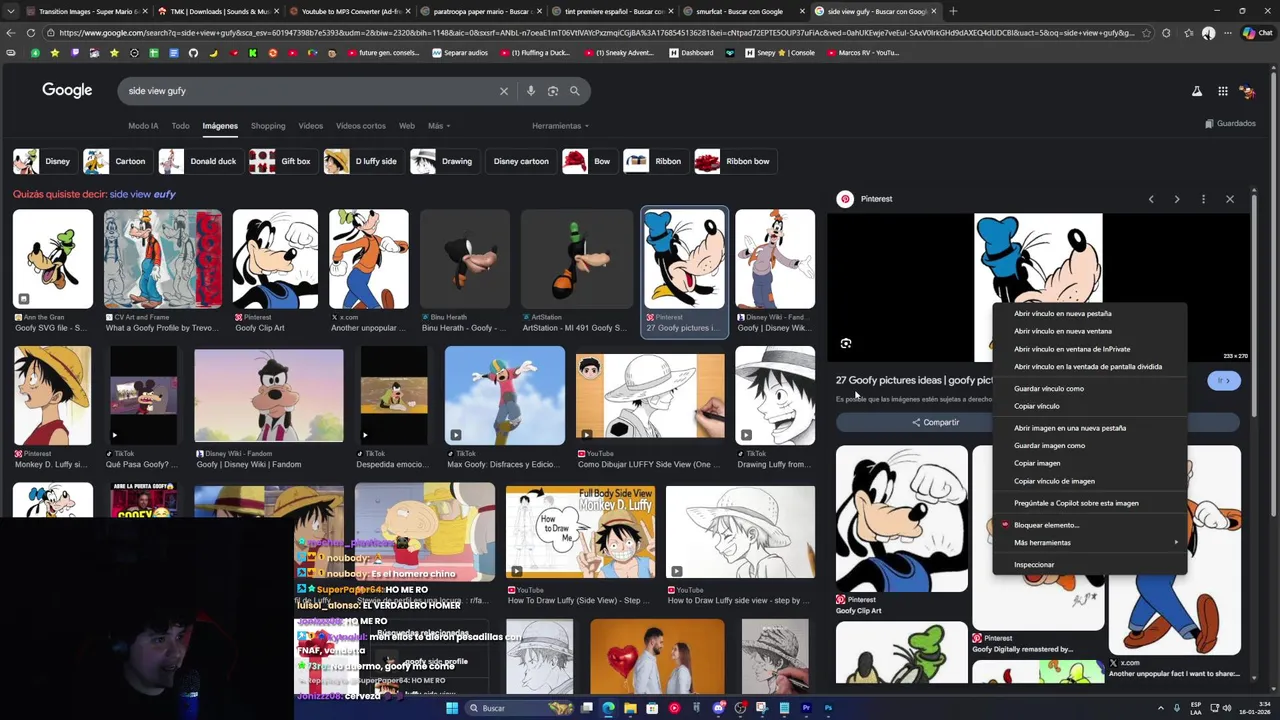The height and width of the screenshot is (720, 1280).
Task: Click browser back arrow
Action: 11,33
